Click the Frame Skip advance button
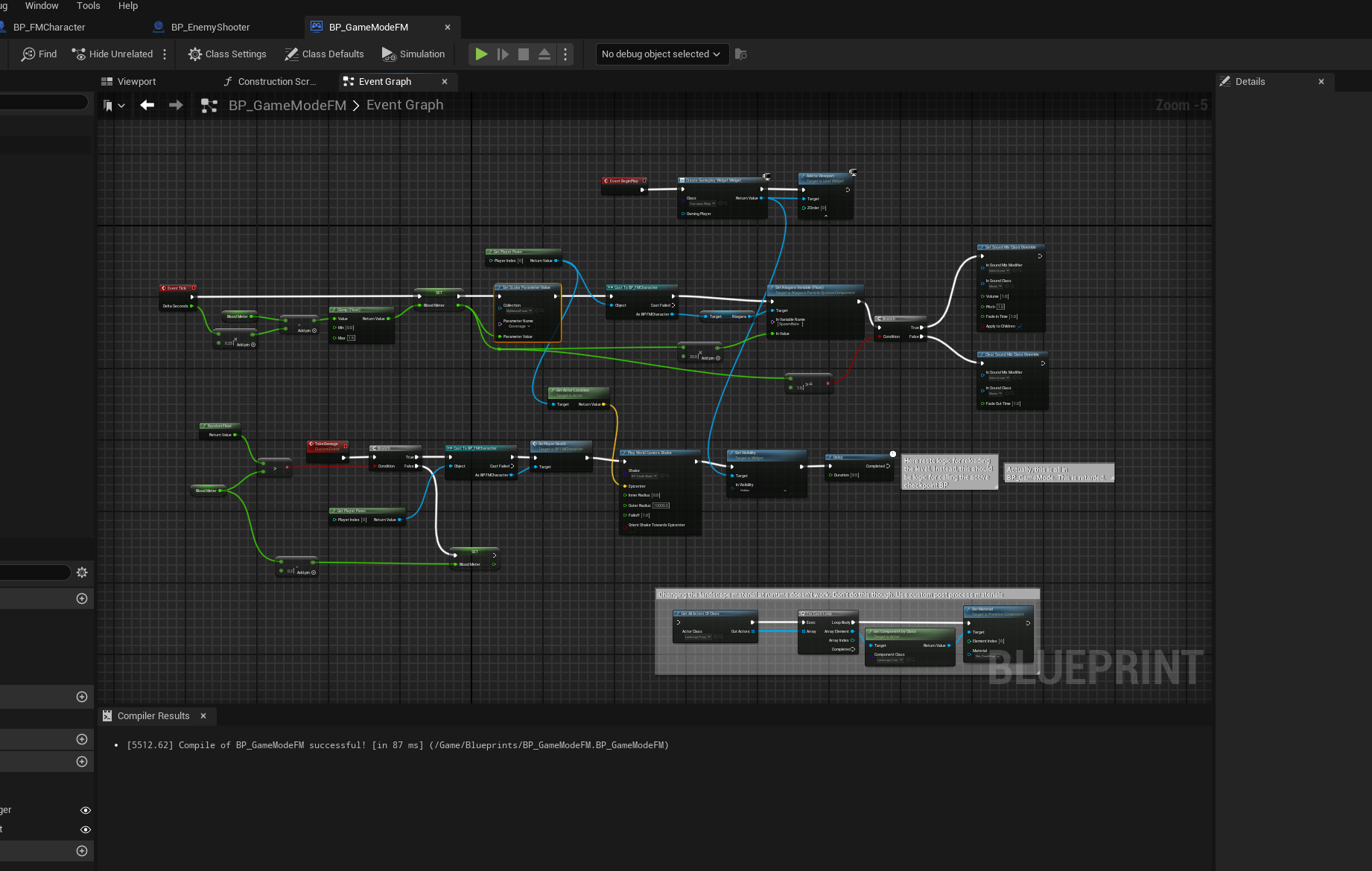The width and height of the screenshot is (1372, 871). [503, 54]
